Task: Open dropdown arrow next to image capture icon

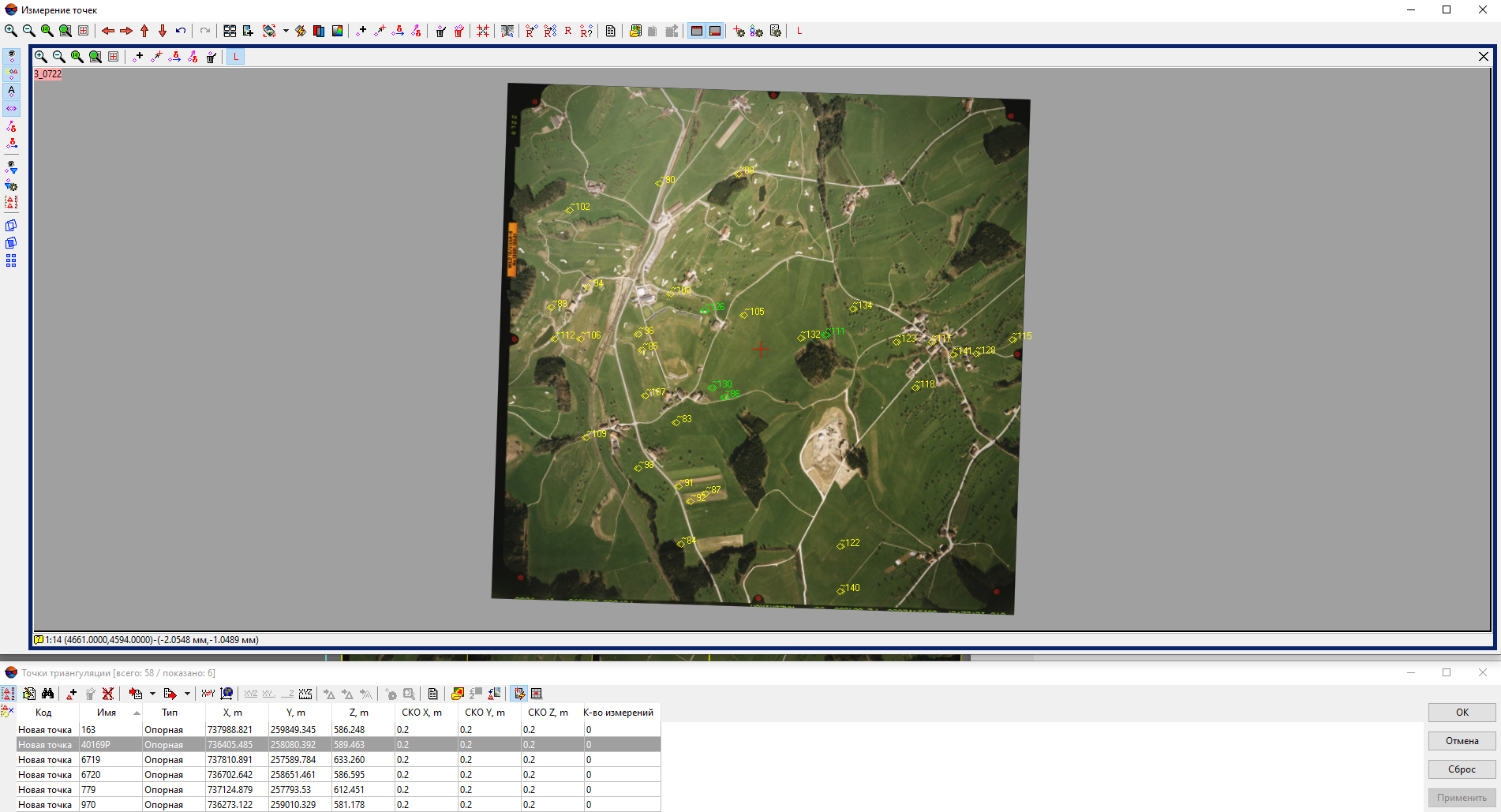Action: coord(286,31)
